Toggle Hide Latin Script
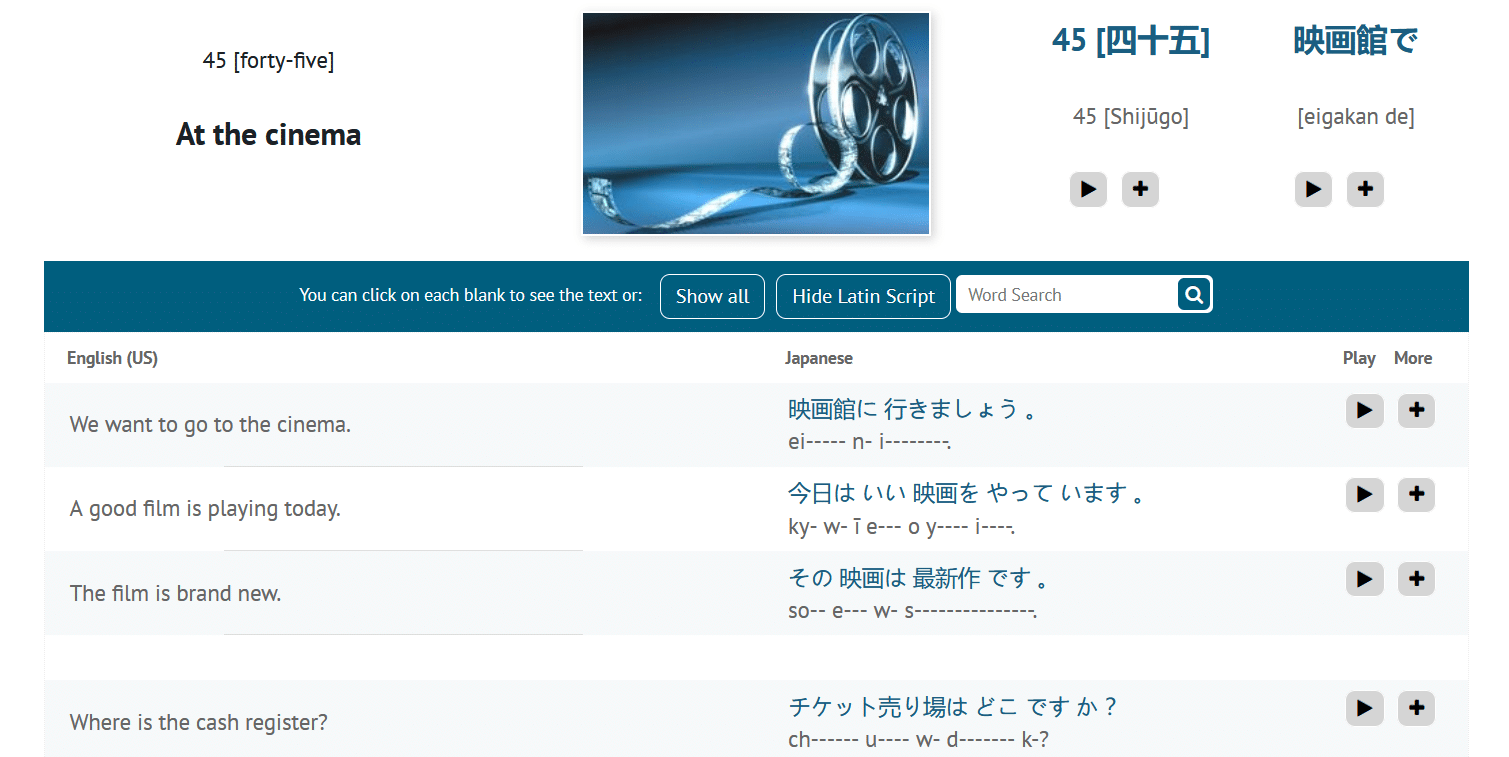1509x757 pixels. 863,296
